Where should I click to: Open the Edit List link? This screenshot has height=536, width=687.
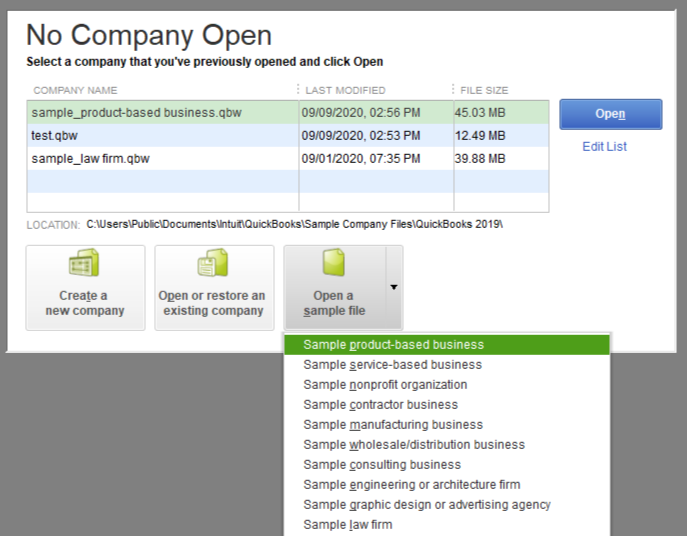click(604, 146)
